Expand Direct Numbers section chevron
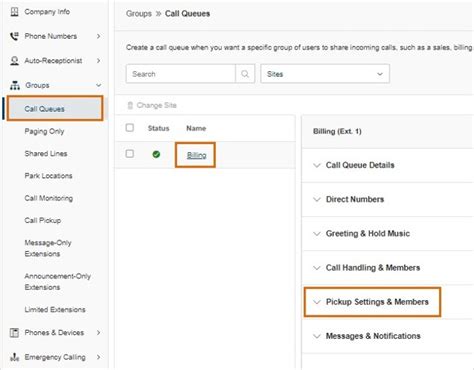This screenshot has width=474, height=370. click(x=317, y=199)
